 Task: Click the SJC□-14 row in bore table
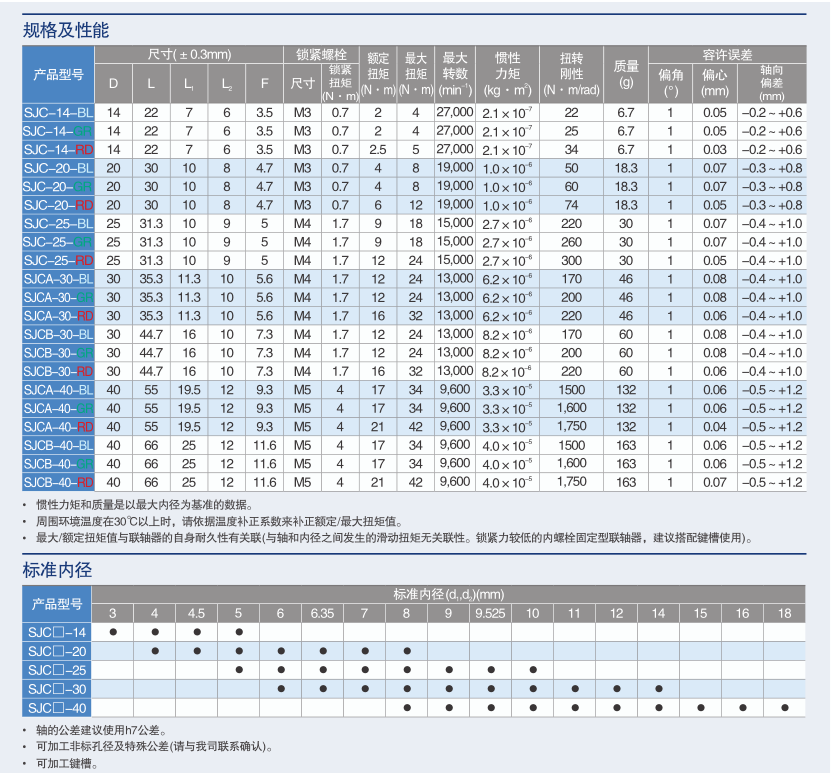(x=58, y=632)
